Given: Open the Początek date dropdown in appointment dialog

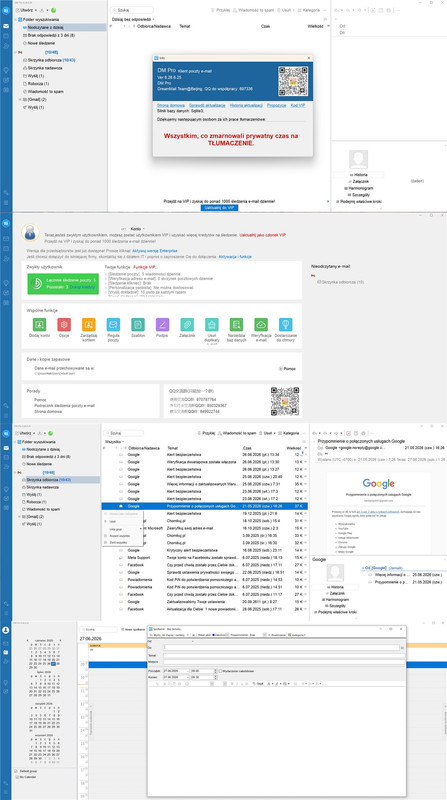Looking at the screenshot, I should point(187,671).
